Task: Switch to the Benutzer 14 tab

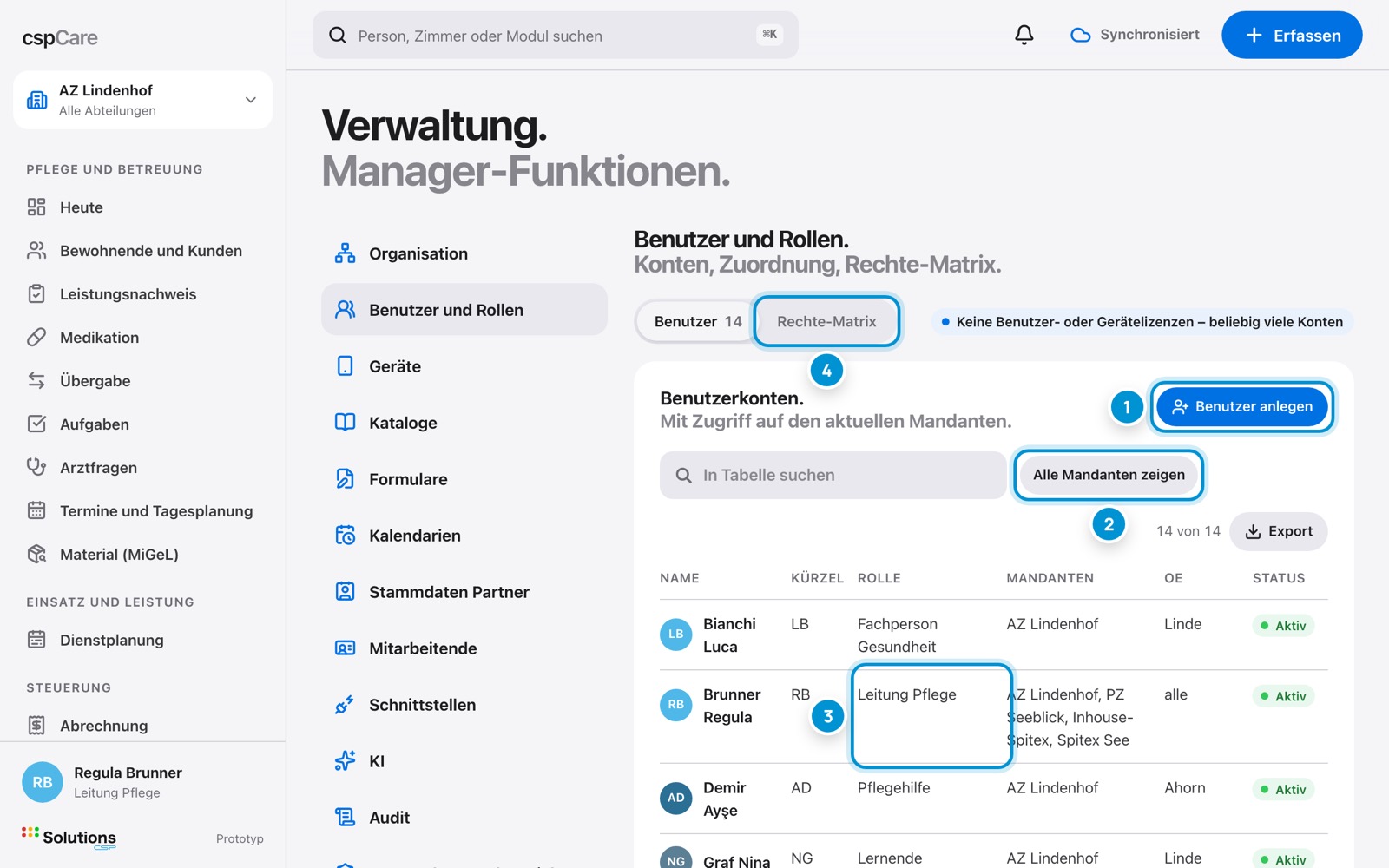Action: pyautogui.click(x=697, y=321)
